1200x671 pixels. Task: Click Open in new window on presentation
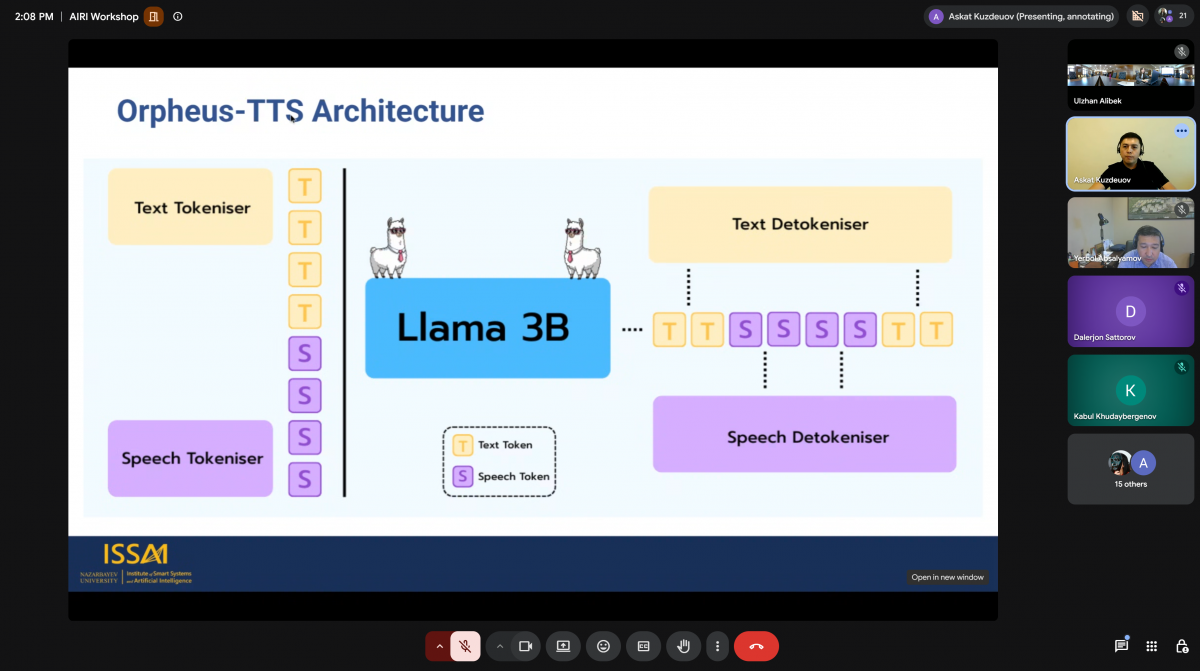point(947,577)
